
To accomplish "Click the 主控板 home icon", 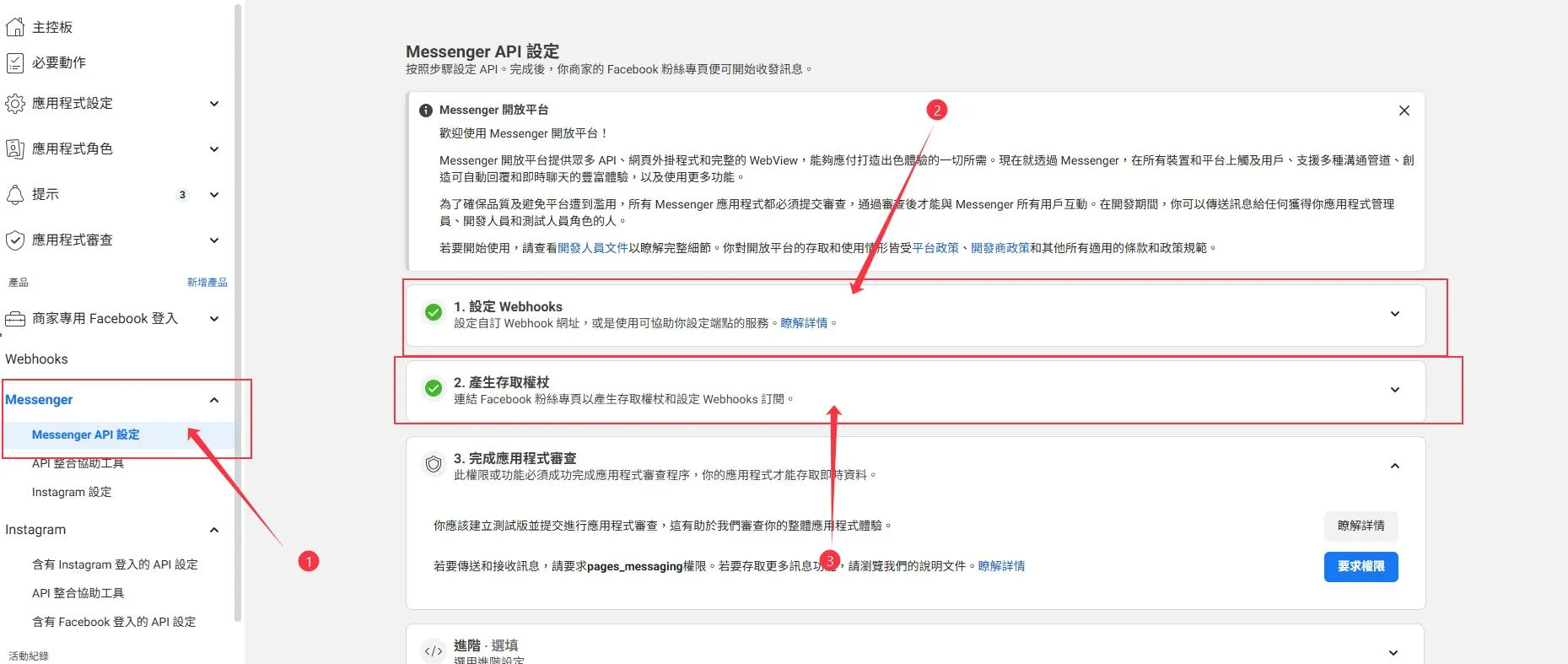I will 14,27.
